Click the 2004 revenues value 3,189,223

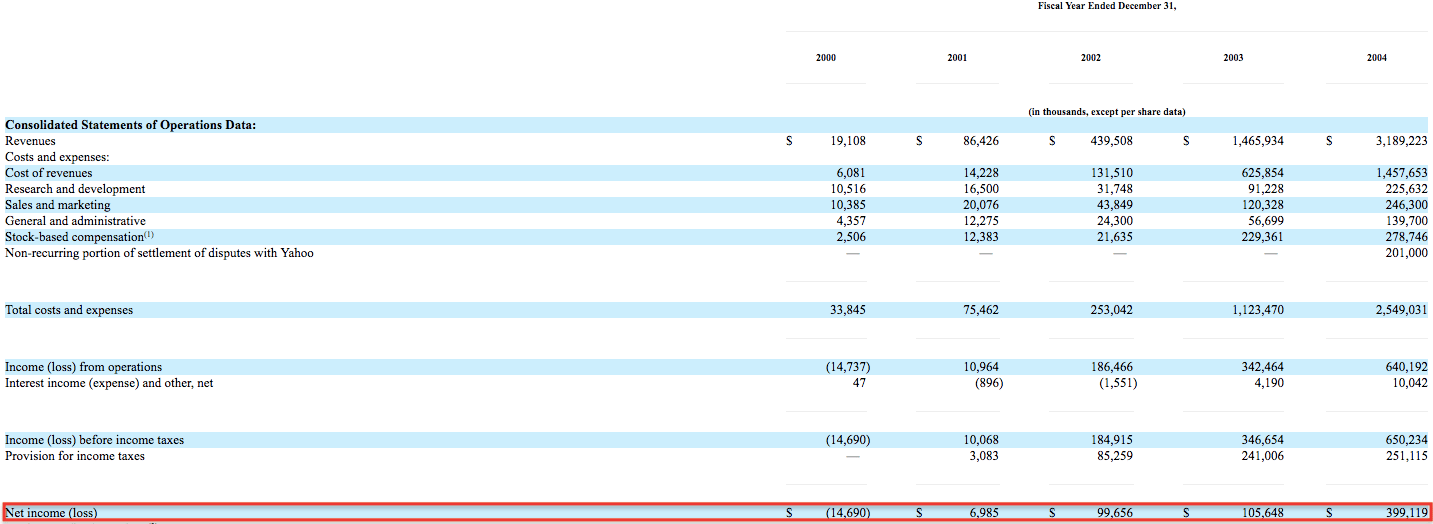[1401, 141]
